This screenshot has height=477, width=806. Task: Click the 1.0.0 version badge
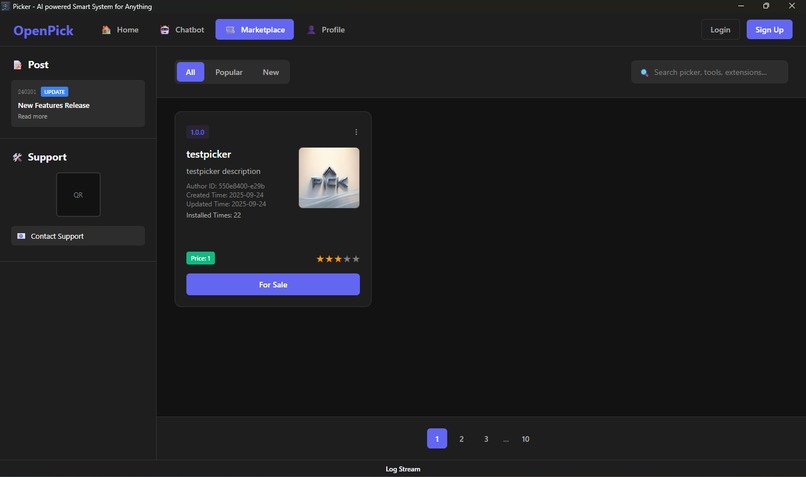pos(197,132)
